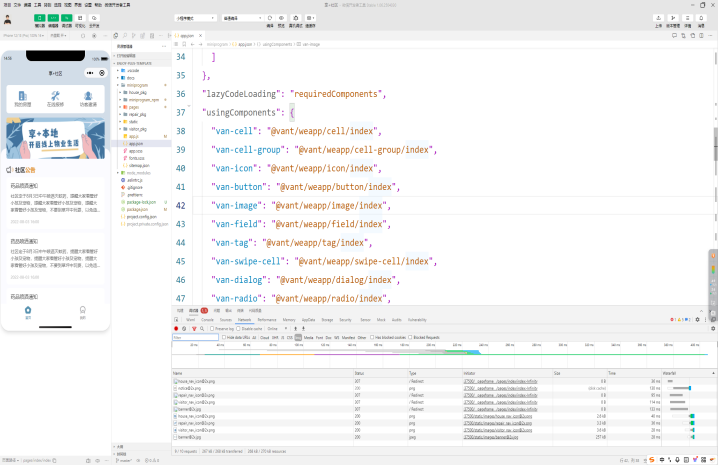The height and width of the screenshot is (465, 718).
Task: Toggle the debugger panel button
Action: [67, 18]
